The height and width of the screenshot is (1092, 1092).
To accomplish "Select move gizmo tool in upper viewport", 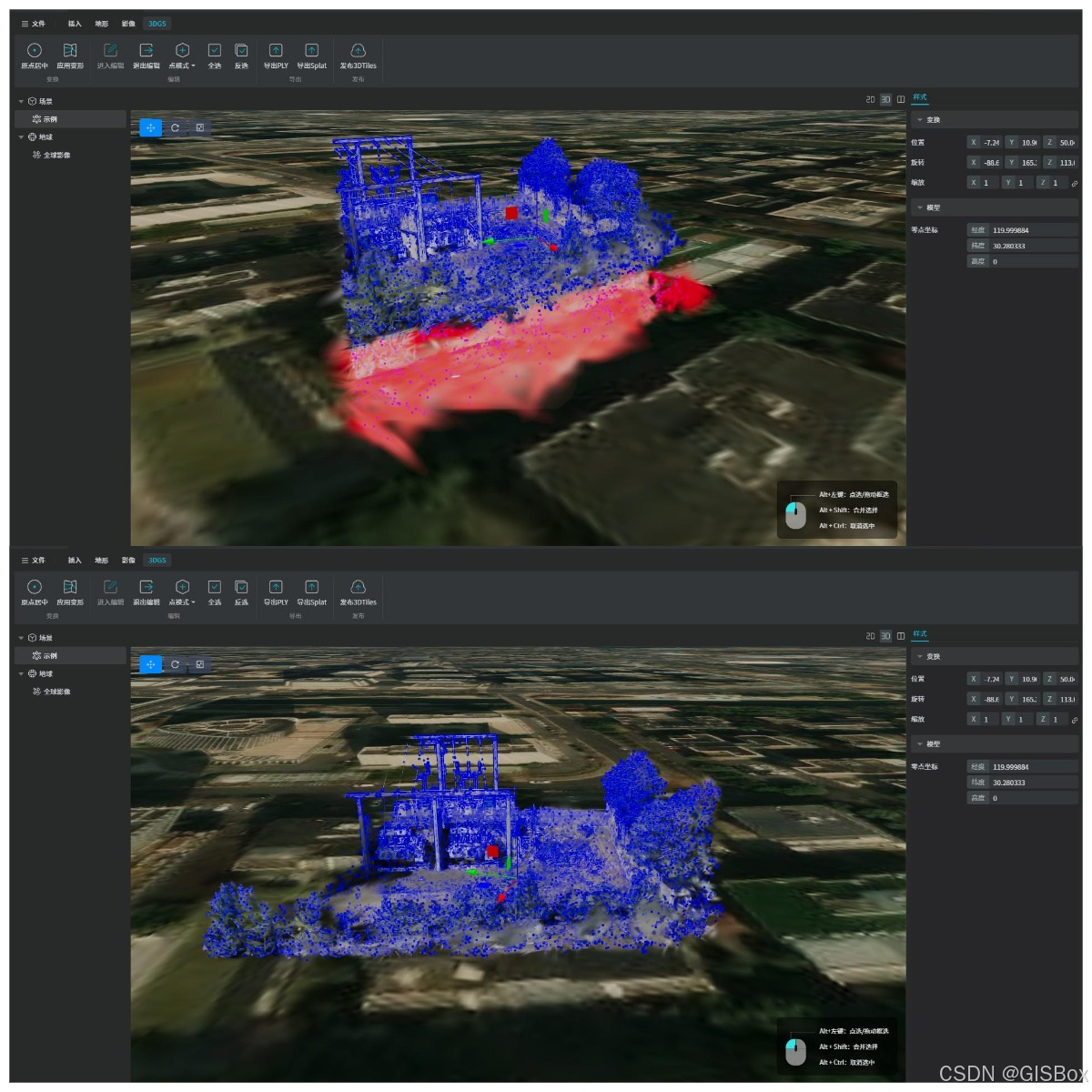I will click(x=151, y=128).
